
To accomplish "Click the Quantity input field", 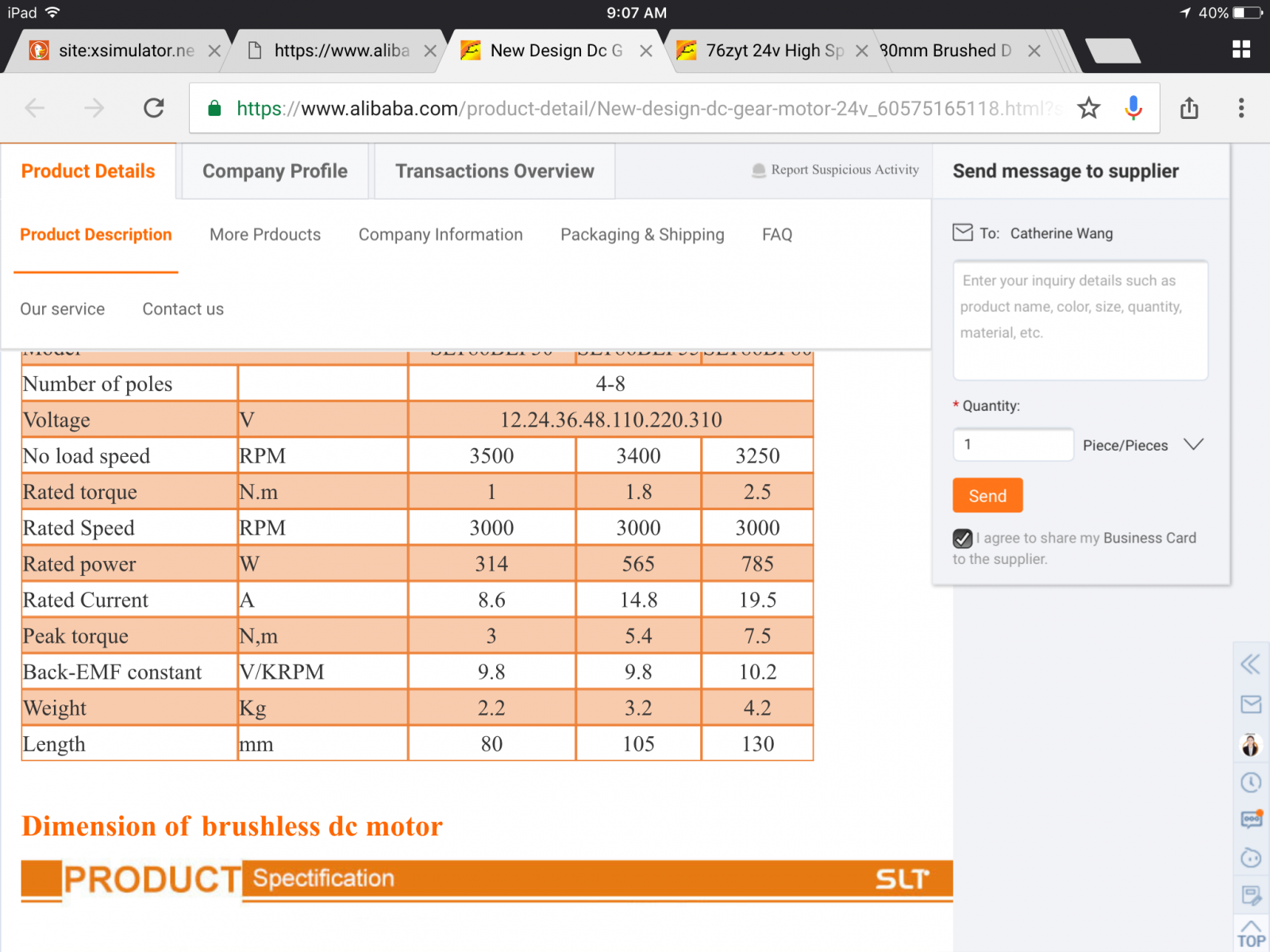I will pos(1014,444).
